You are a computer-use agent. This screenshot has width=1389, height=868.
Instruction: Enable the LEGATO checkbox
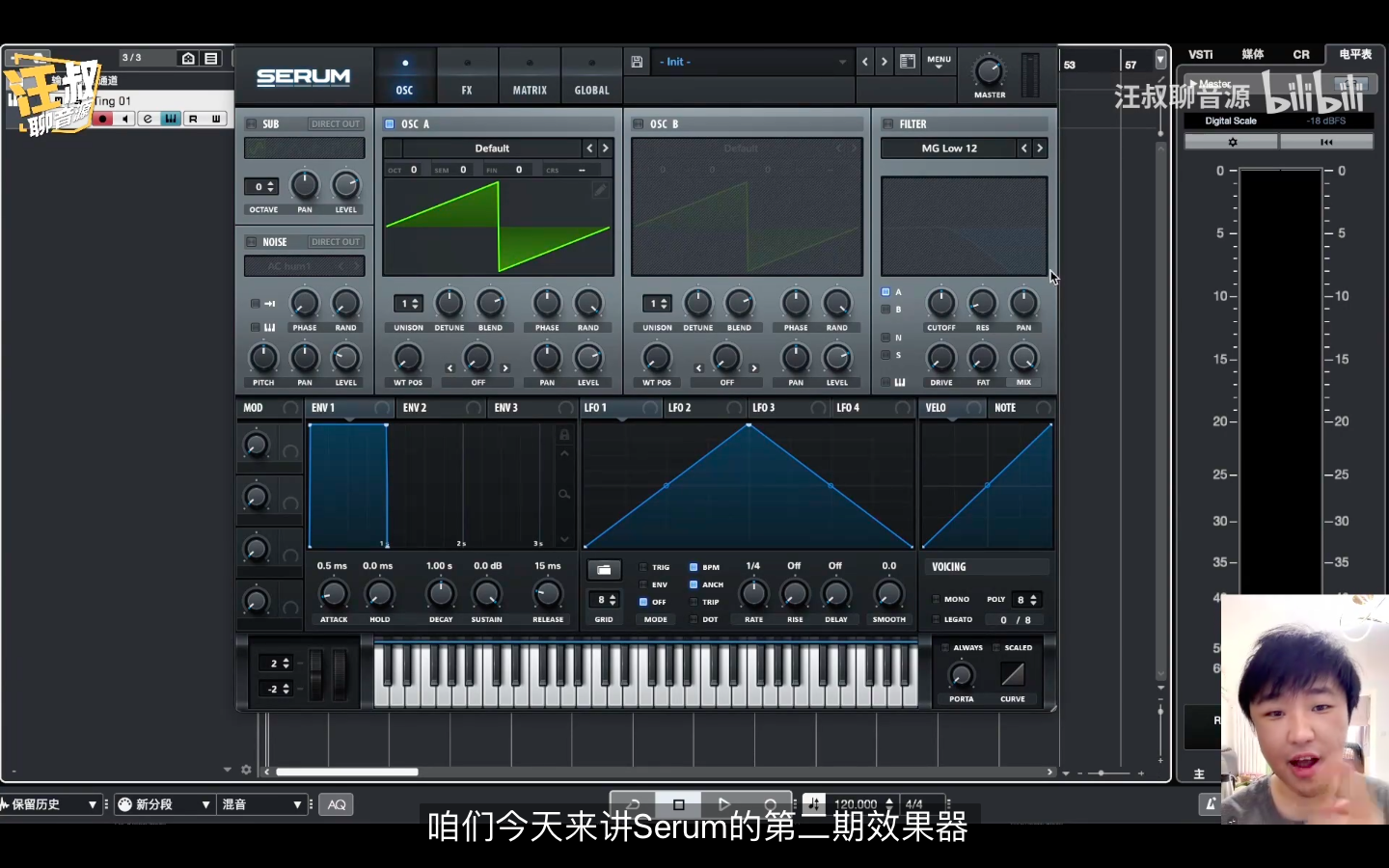(936, 619)
